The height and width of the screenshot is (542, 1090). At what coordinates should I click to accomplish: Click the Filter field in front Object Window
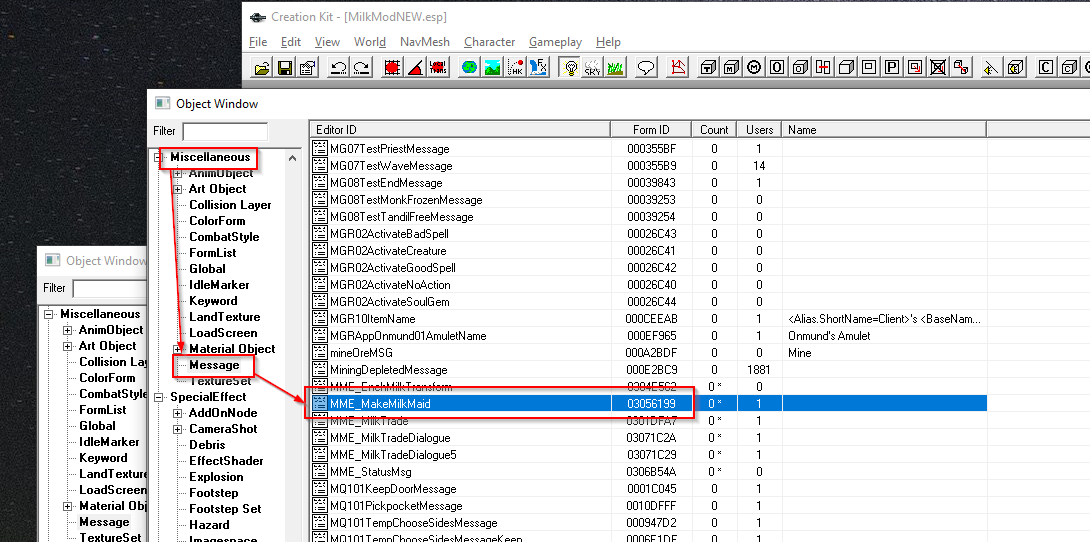pos(225,131)
